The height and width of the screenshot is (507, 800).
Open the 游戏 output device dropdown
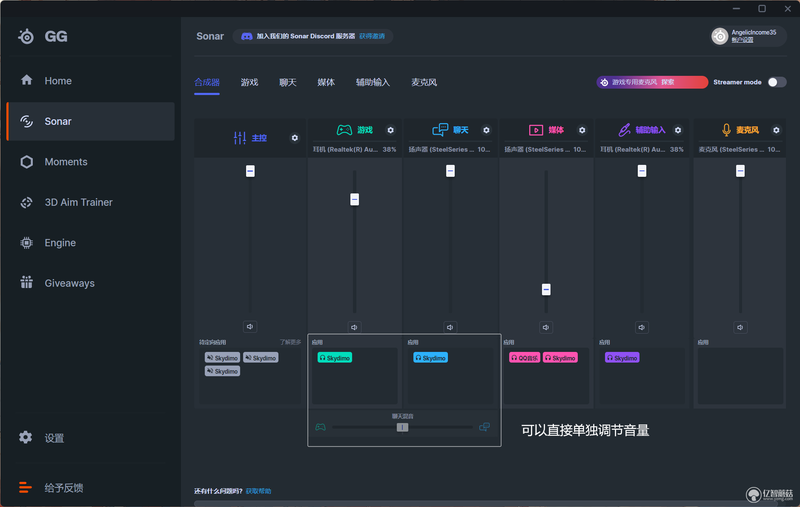coord(354,149)
